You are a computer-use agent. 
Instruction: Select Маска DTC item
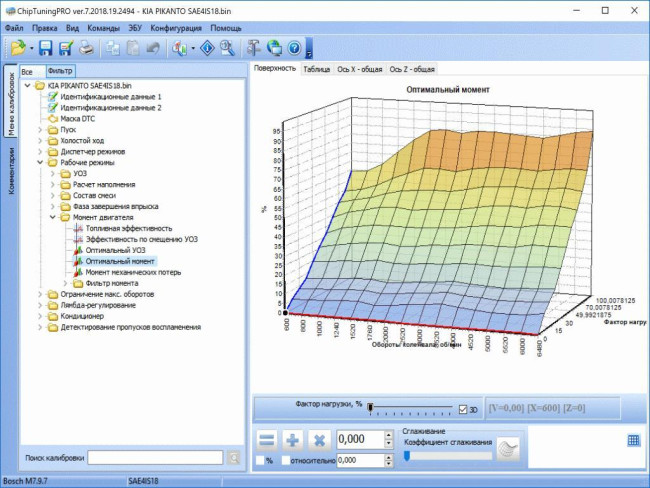[78, 119]
